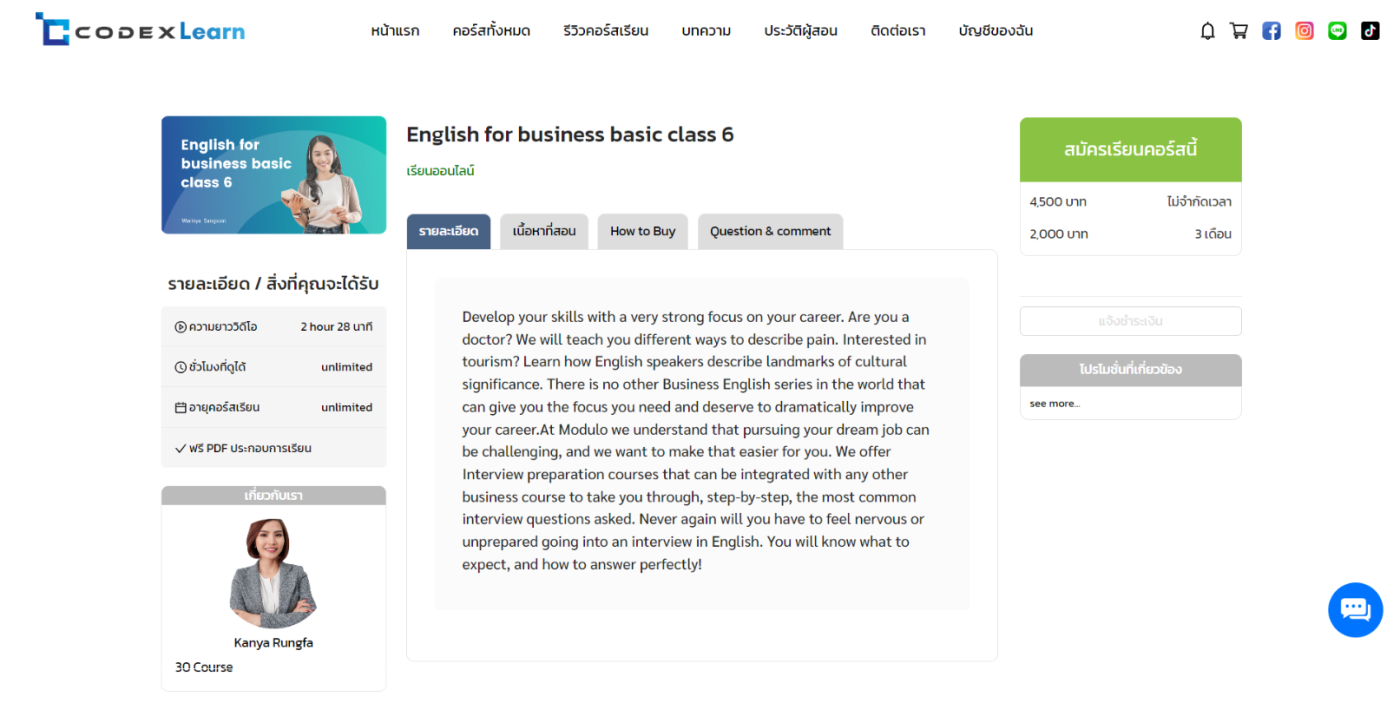
Task: Open the TikTok icon link
Action: pyautogui.click(x=1370, y=31)
